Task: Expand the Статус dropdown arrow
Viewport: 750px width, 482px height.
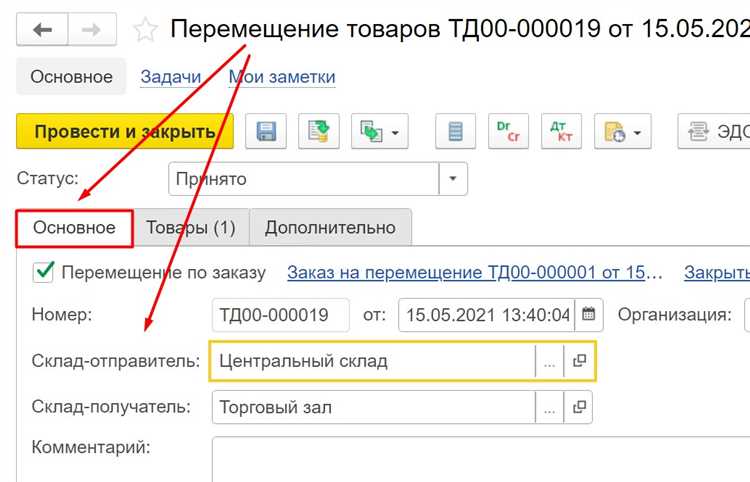Action: (x=452, y=179)
